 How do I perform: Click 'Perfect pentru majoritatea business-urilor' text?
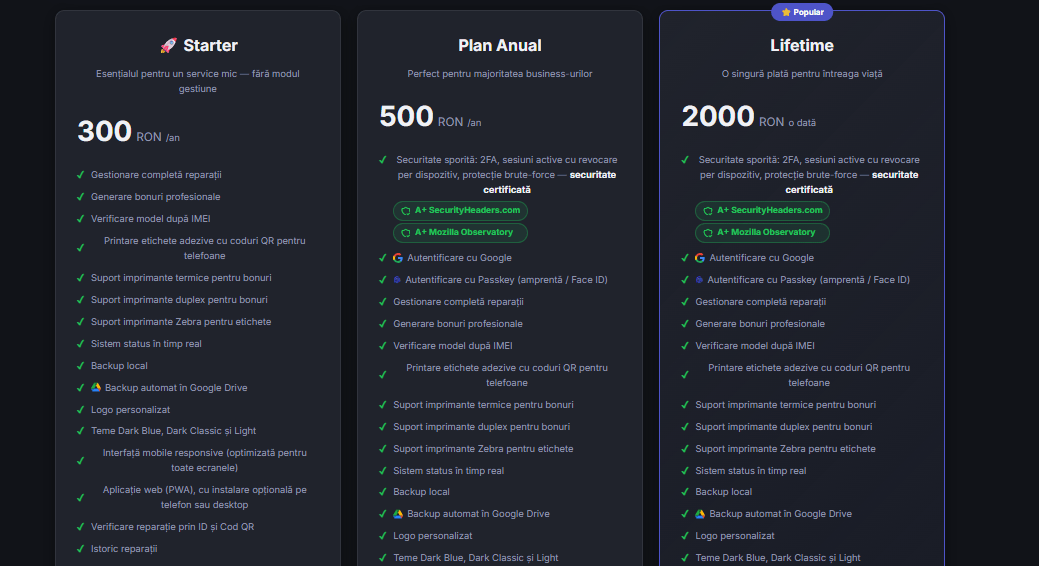(x=500, y=74)
